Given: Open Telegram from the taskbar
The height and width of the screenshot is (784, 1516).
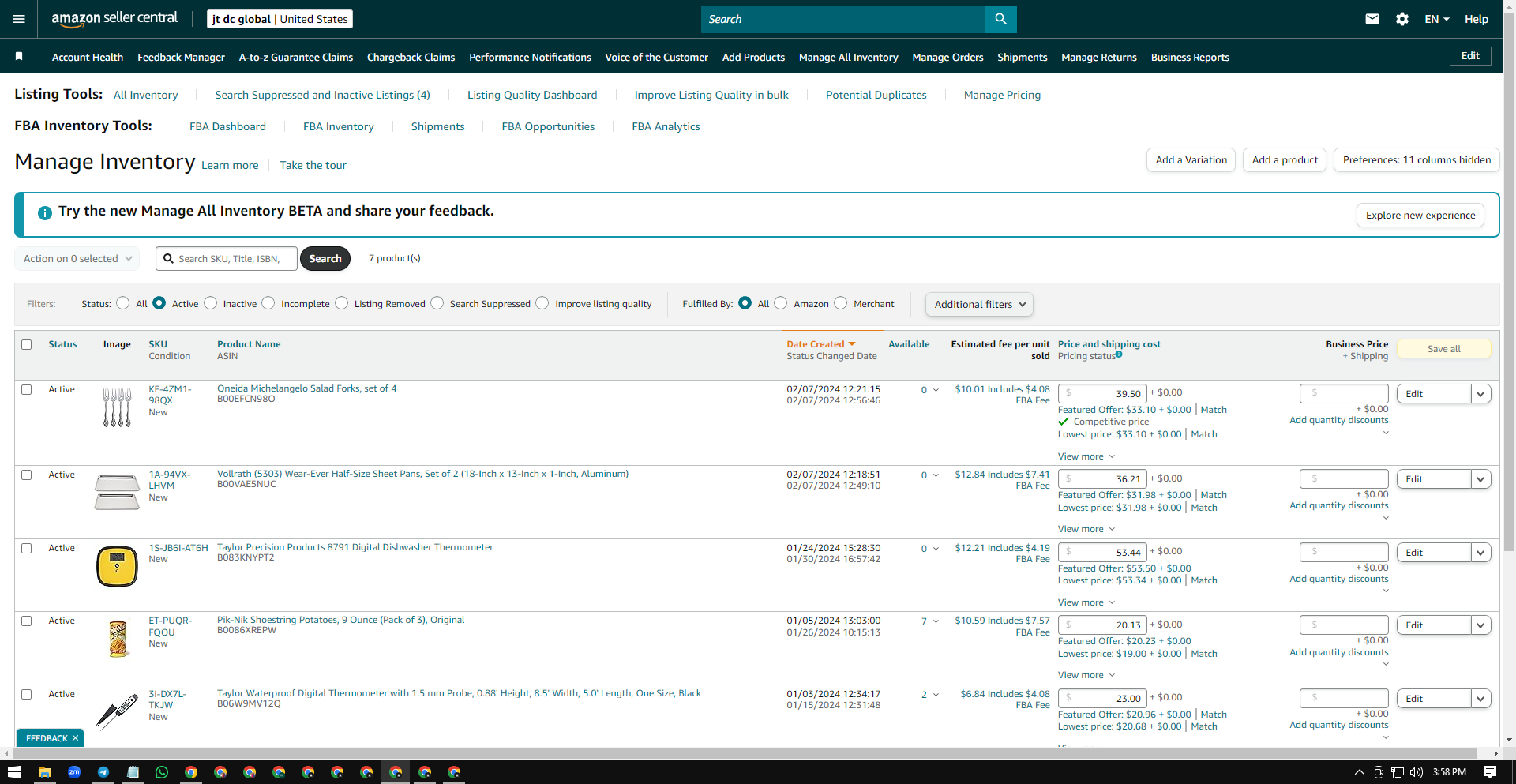Looking at the screenshot, I should 103,772.
